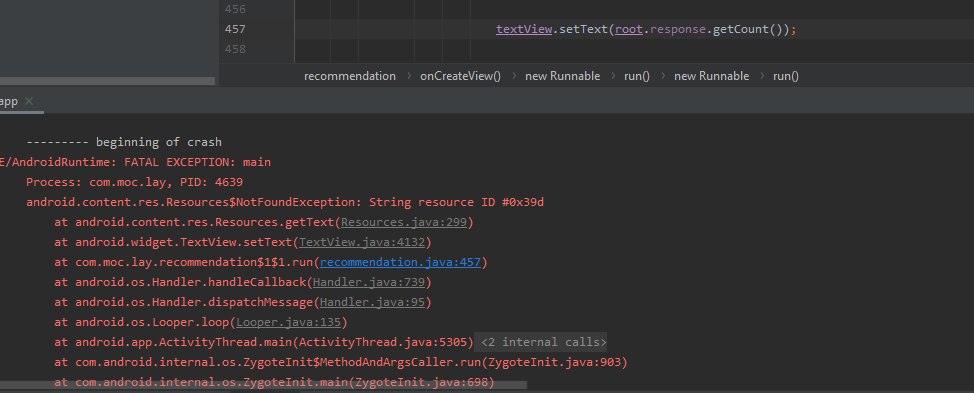Click line number 457 in gutter
The height and width of the screenshot is (393, 974).
tap(235, 29)
